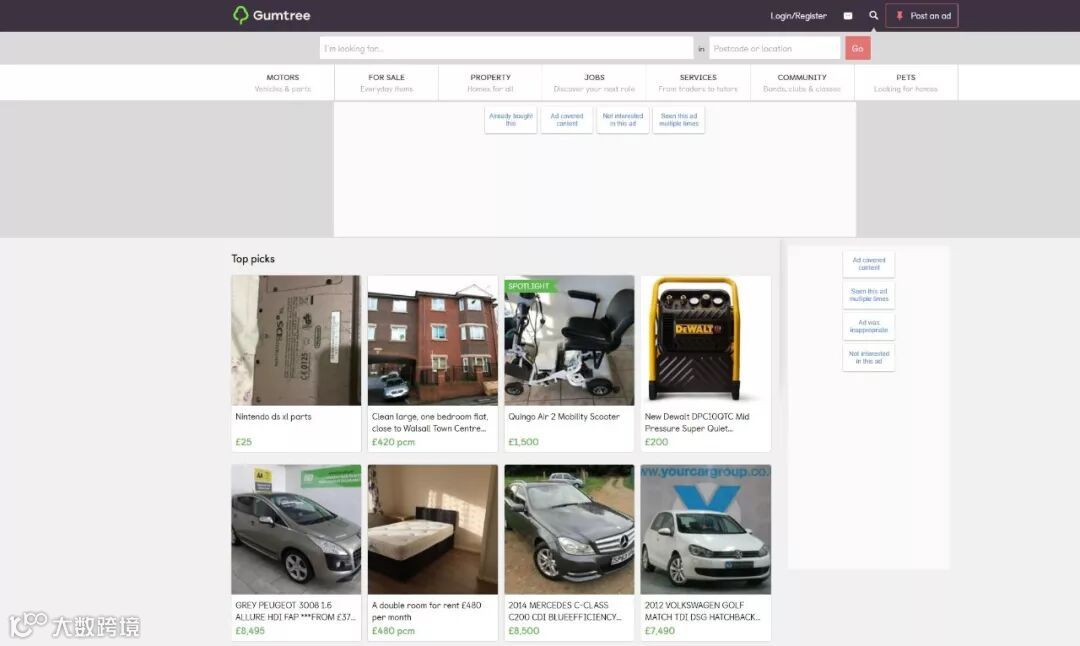Click the pin icon on Post an ad
This screenshot has width=1080, height=646.
pos(900,16)
